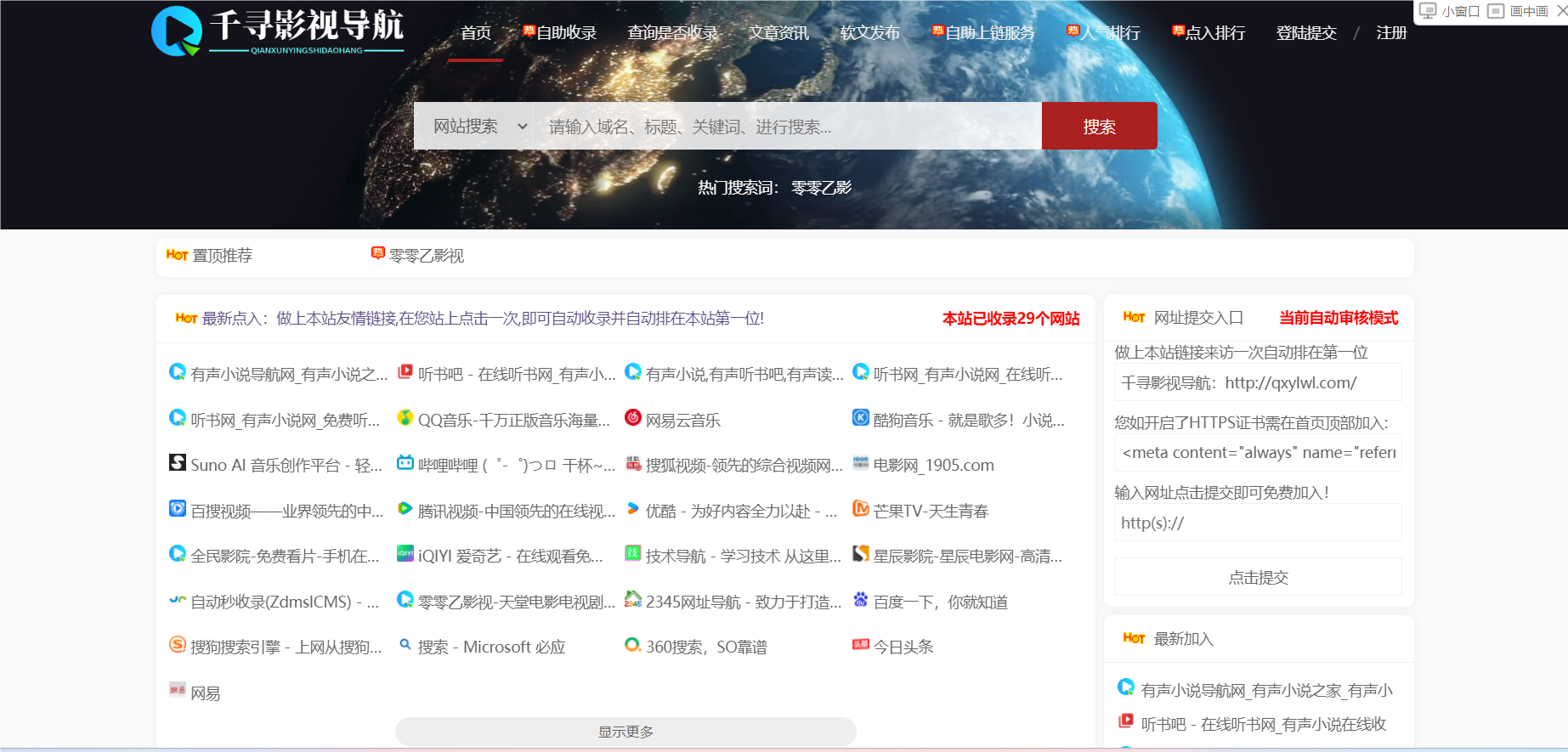Click the 网易 favicon icon
Image resolution: width=1568 pixels, height=752 pixels.
click(178, 690)
